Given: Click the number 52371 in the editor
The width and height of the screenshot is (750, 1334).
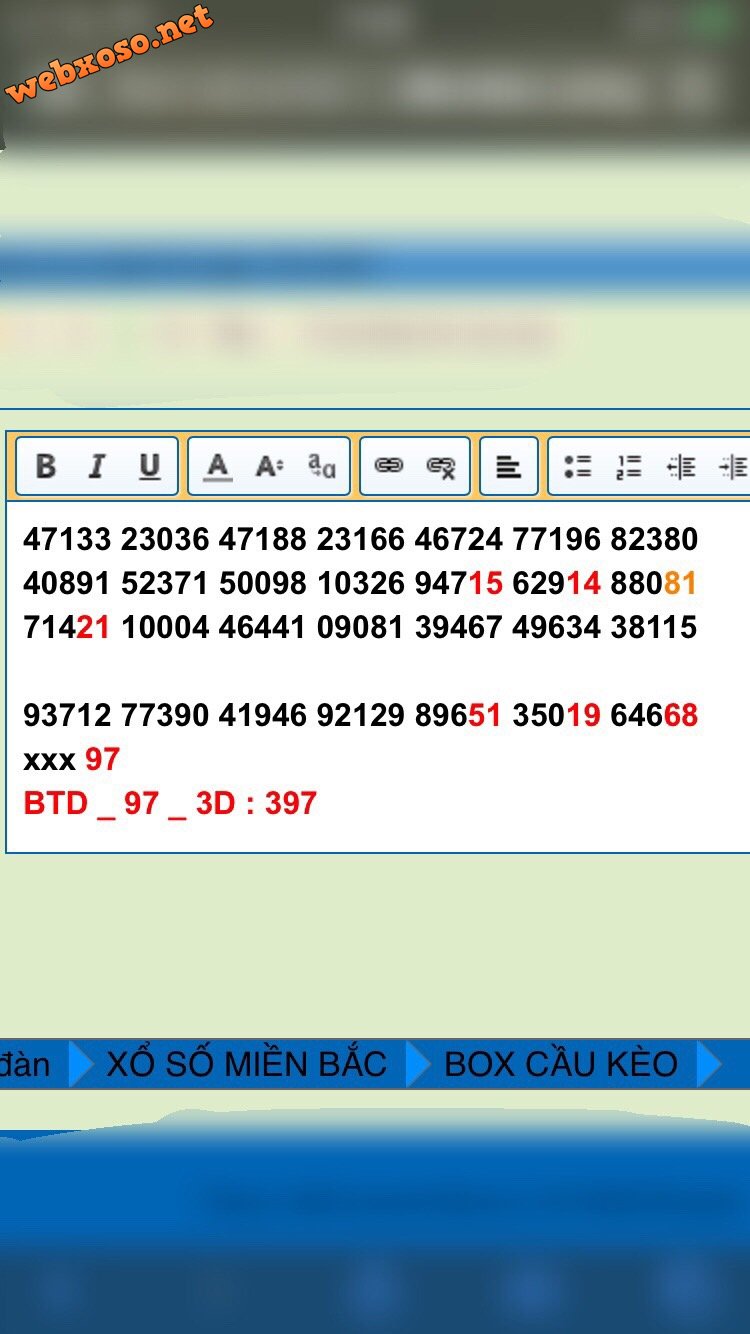Looking at the screenshot, I should click(165, 583).
